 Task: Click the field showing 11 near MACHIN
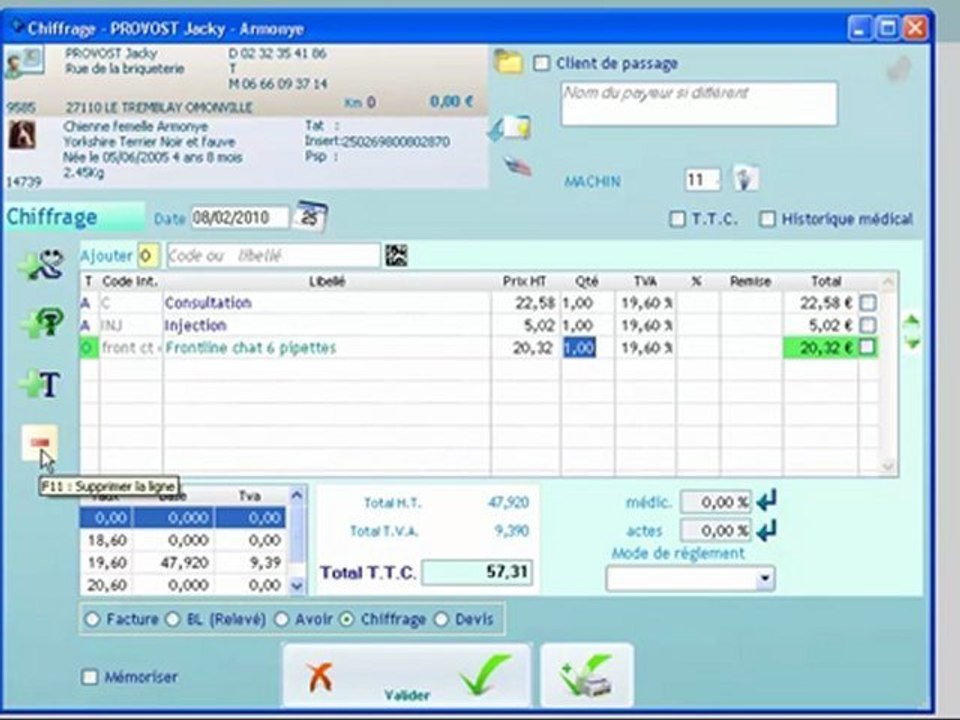pyautogui.click(x=702, y=180)
